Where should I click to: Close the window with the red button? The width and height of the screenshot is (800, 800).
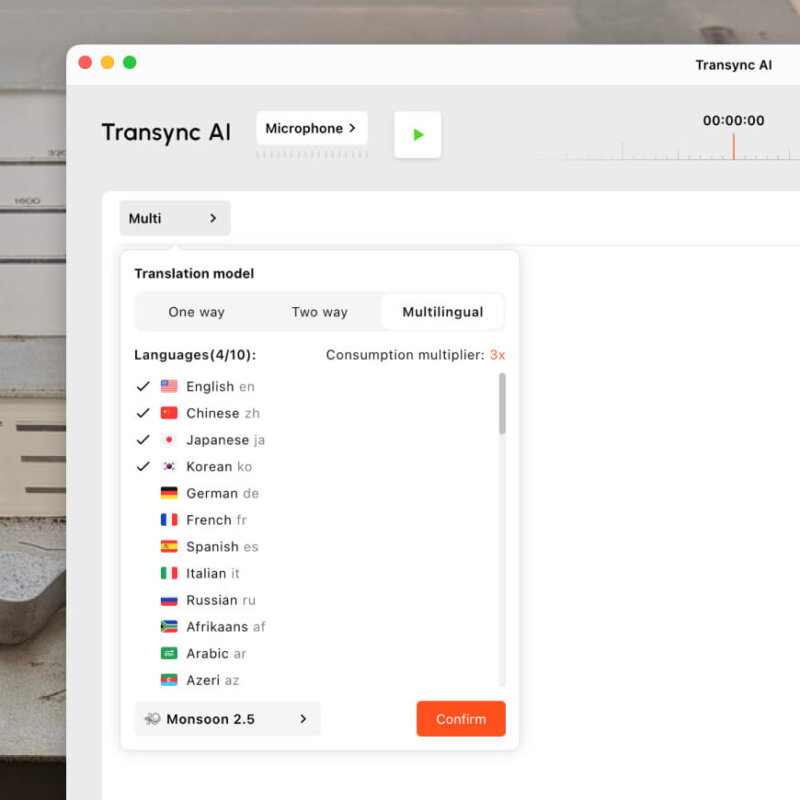click(x=85, y=62)
